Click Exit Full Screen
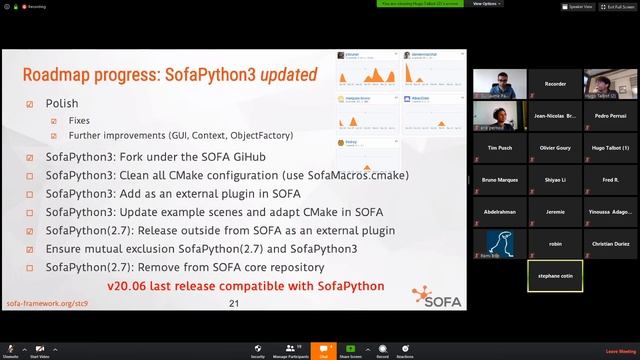The width and height of the screenshot is (640, 360). pos(618,7)
